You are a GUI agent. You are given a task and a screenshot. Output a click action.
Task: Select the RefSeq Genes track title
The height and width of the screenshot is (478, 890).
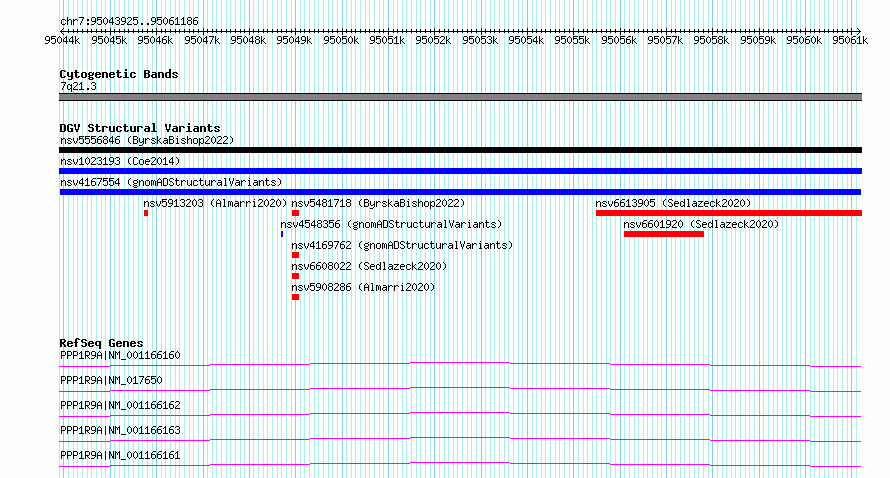pos(101,343)
